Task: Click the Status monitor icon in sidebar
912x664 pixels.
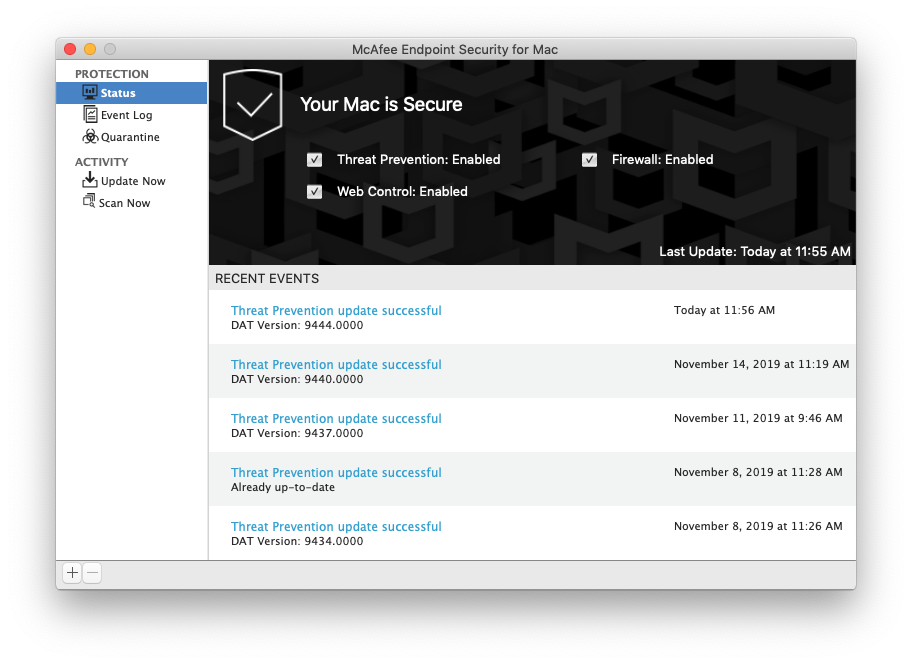Action: pyautogui.click(x=90, y=93)
